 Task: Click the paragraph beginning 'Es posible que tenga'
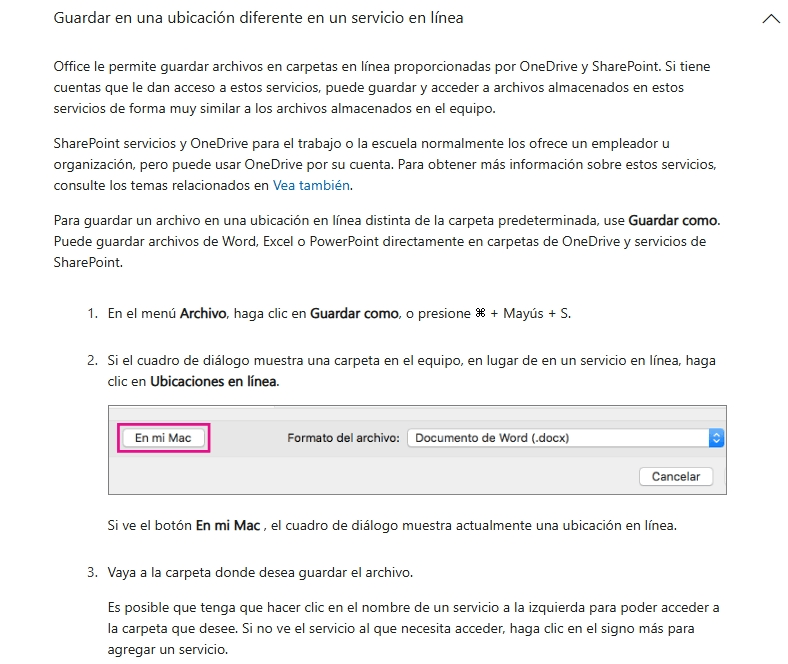click(413, 628)
